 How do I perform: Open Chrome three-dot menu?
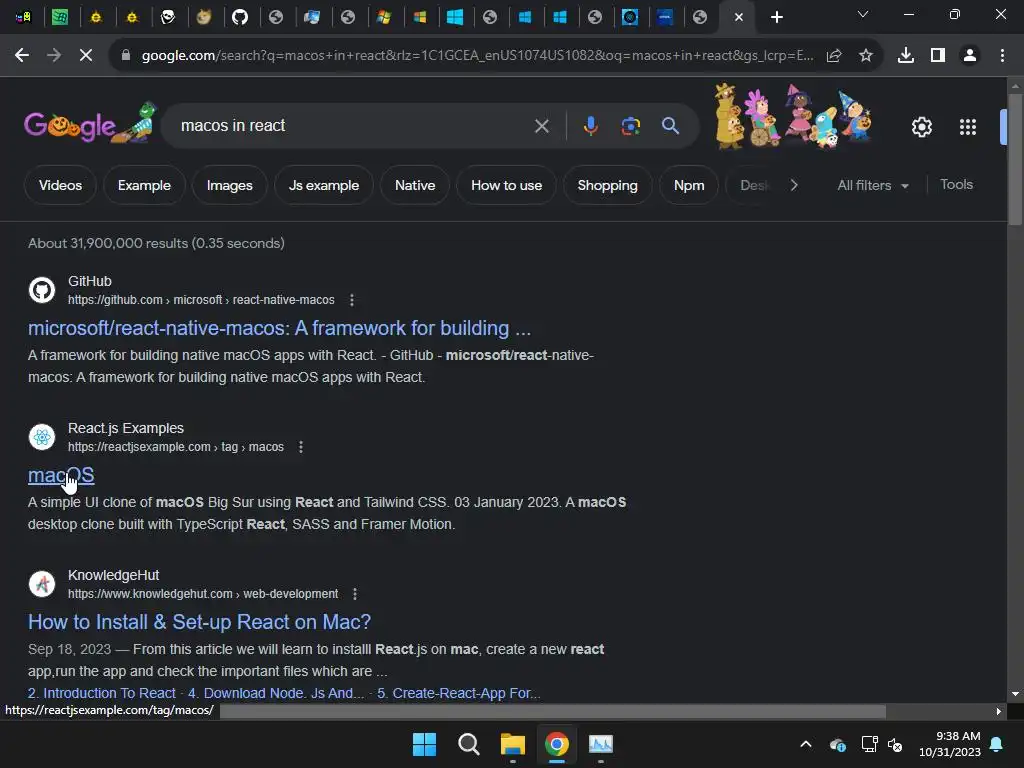1002,56
